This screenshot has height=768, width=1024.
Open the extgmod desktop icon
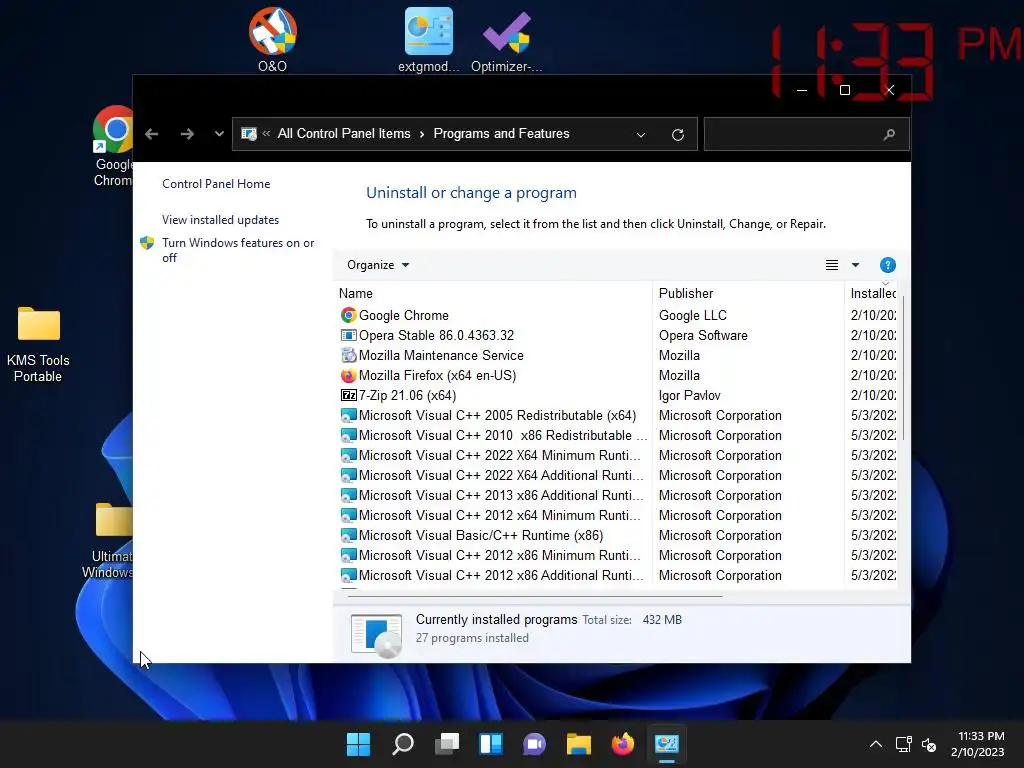point(428,40)
